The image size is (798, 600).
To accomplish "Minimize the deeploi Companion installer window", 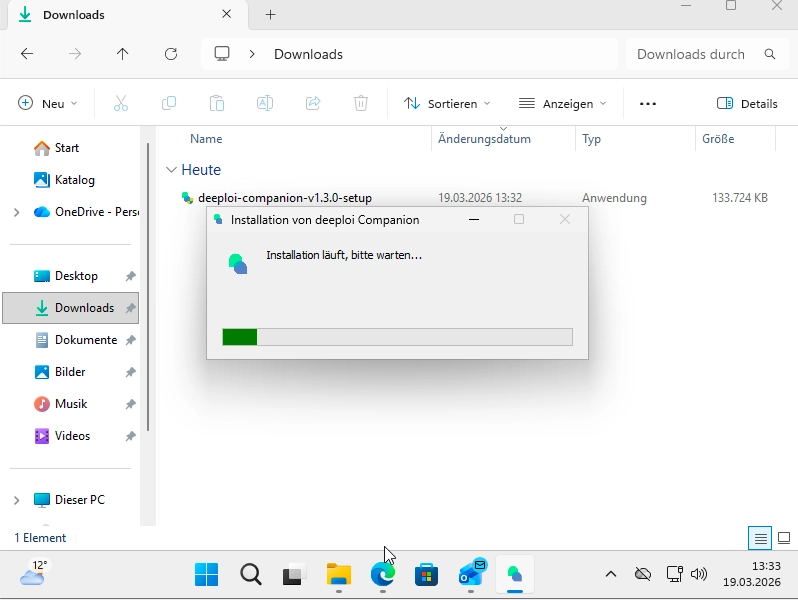I will pyautogui.click(x=474, y=220).
